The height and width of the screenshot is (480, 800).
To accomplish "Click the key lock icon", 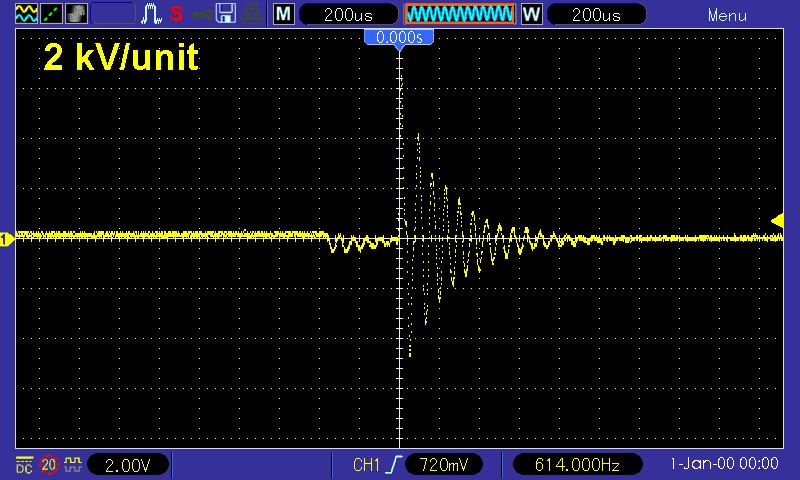I will pos(201,14).
